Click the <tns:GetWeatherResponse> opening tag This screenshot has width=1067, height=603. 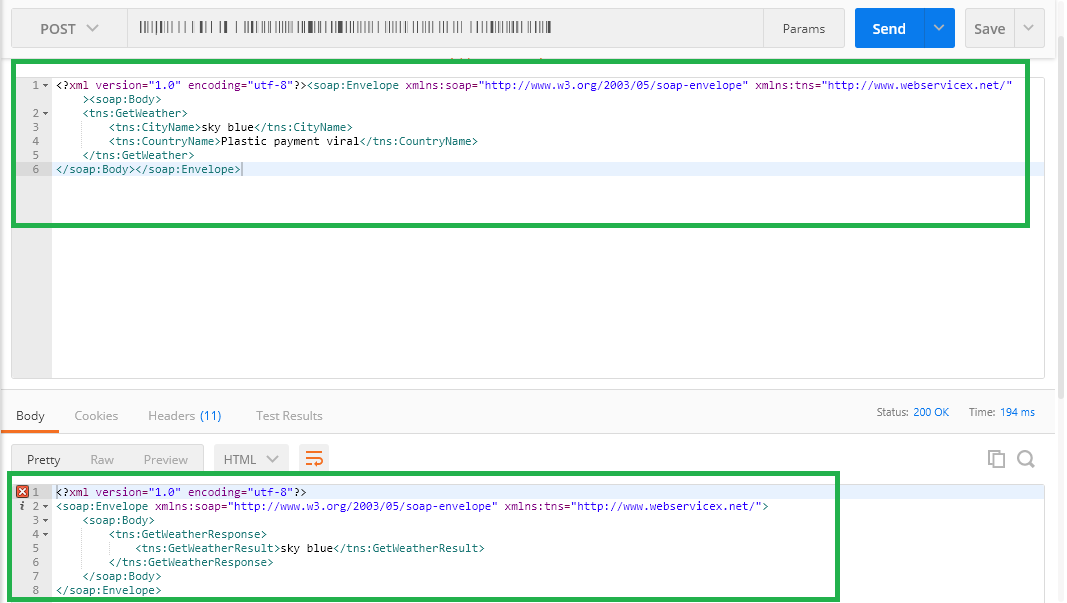(188, 534)
